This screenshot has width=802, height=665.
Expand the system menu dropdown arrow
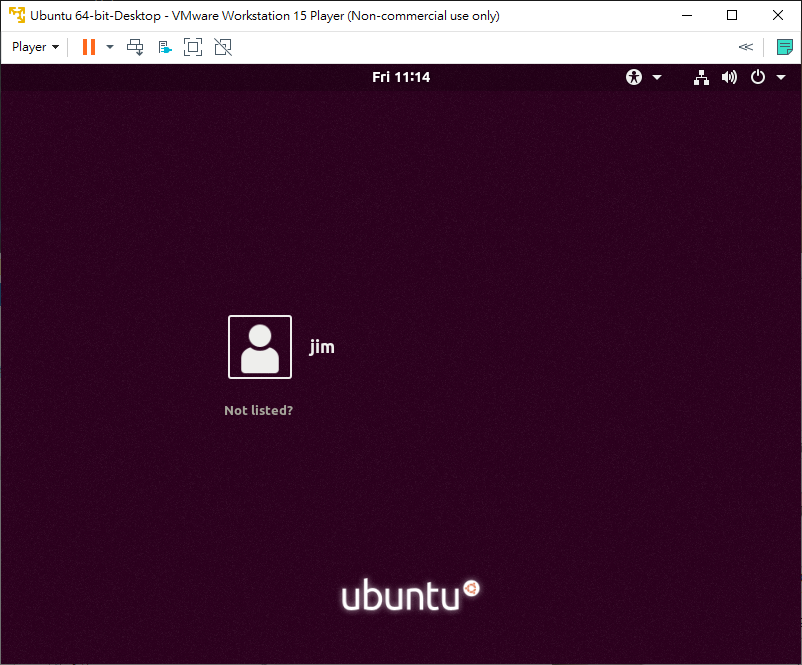tap(781, 78)
